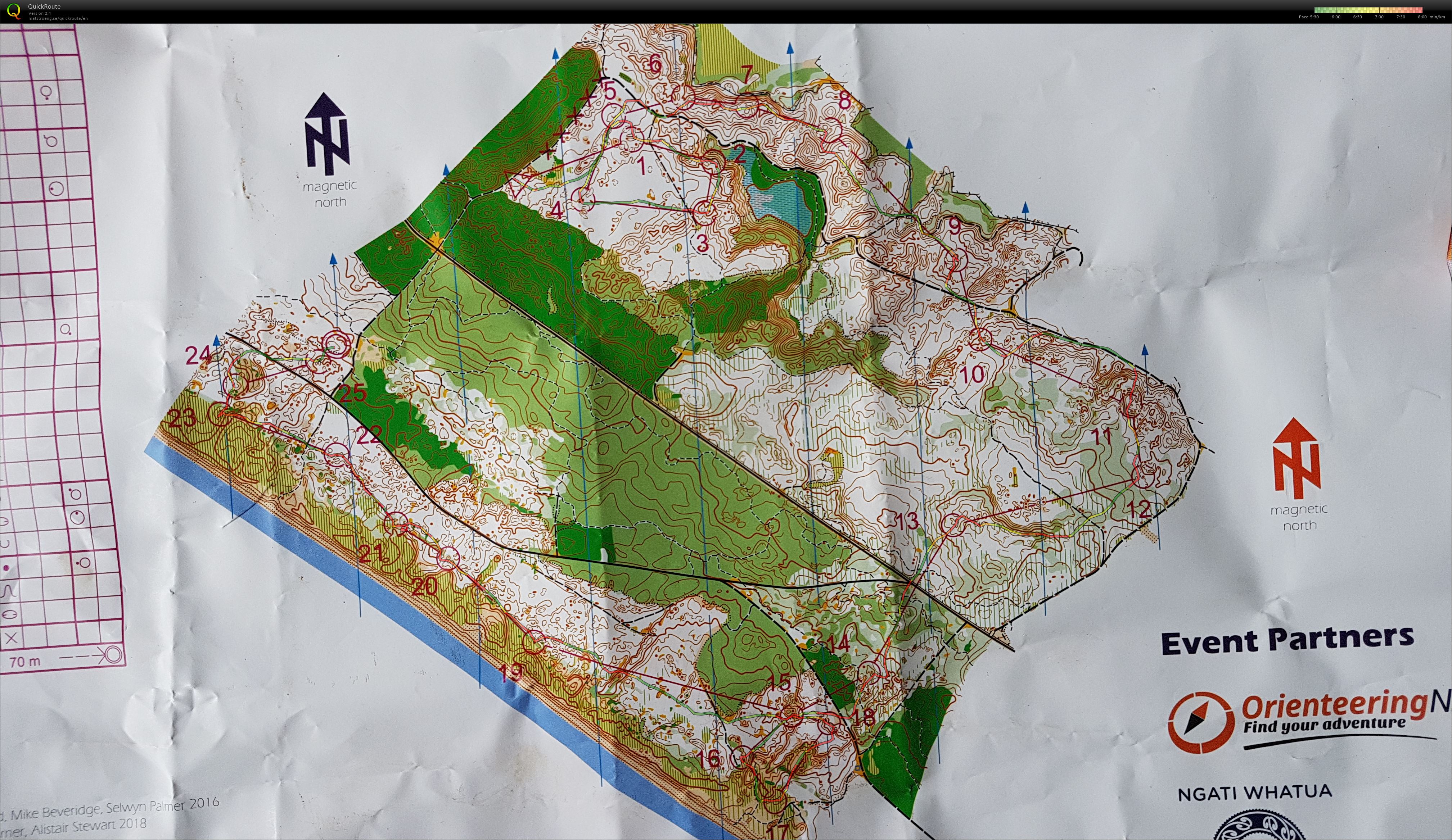Click the double-circle finish marker near control 25
The image size is (1452, 840).
click(337, 345)
